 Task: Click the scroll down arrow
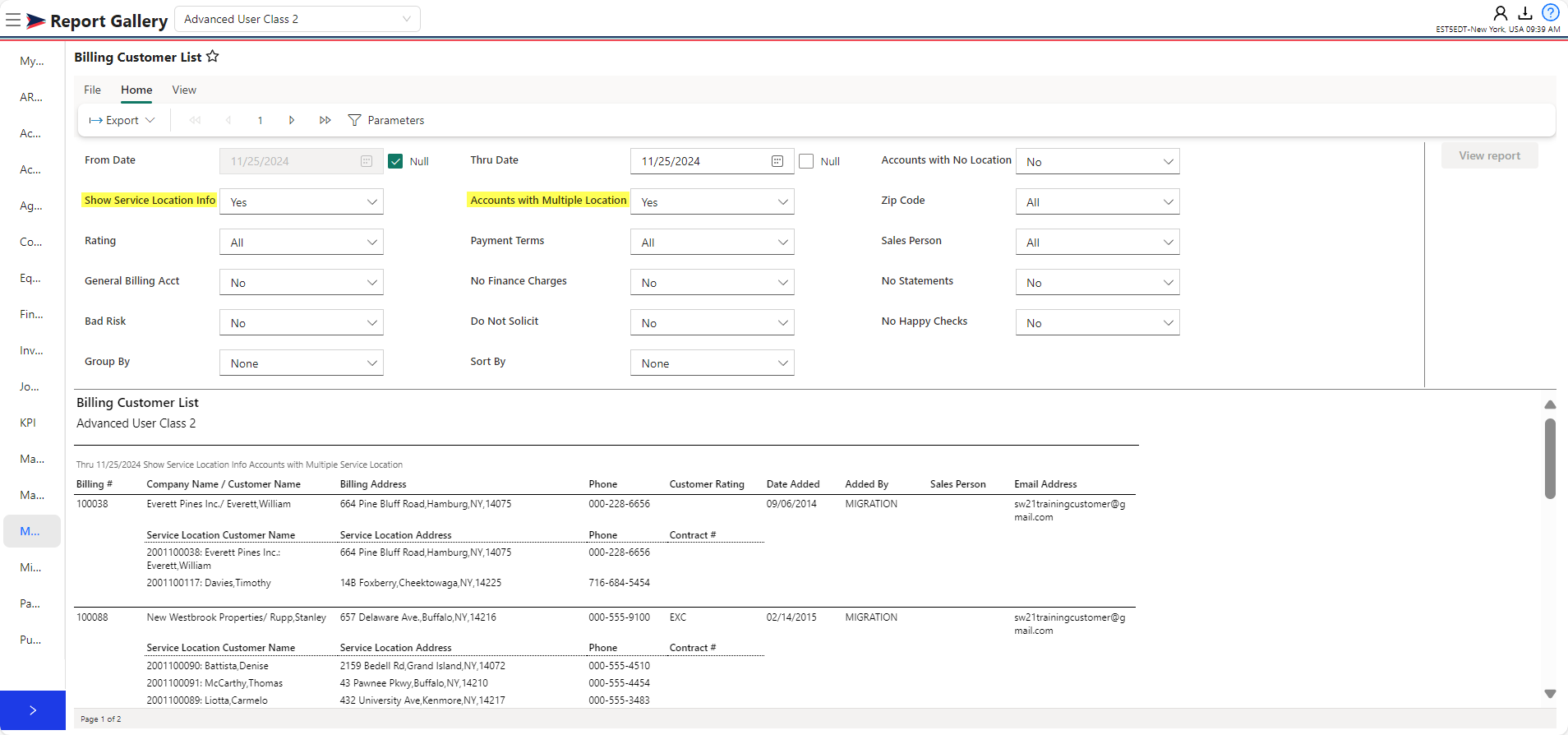(1550, 694)
